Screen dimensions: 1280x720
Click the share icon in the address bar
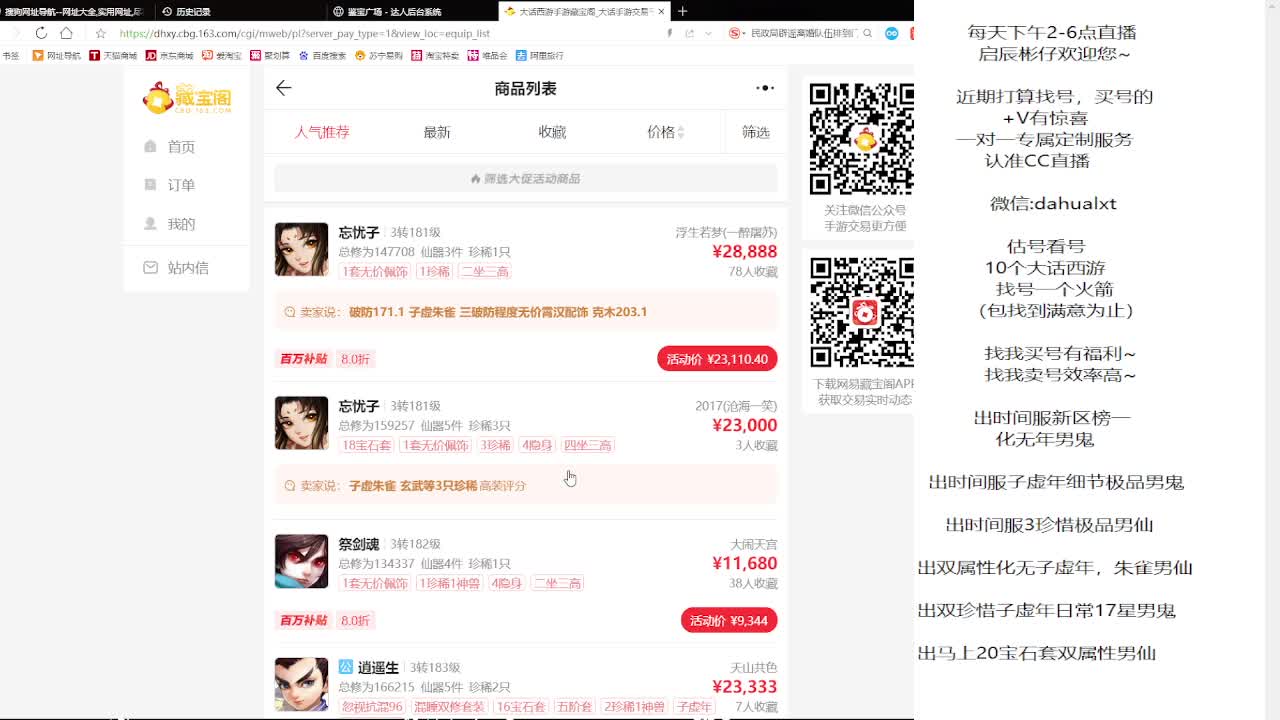pyautogui.click(x=689, y=33)
